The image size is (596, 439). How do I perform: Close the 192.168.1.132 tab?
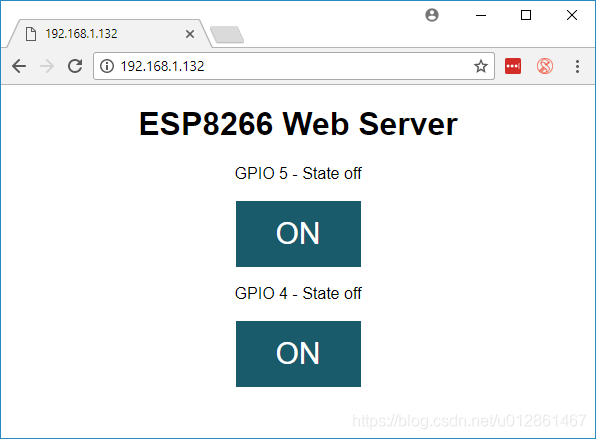190,34
